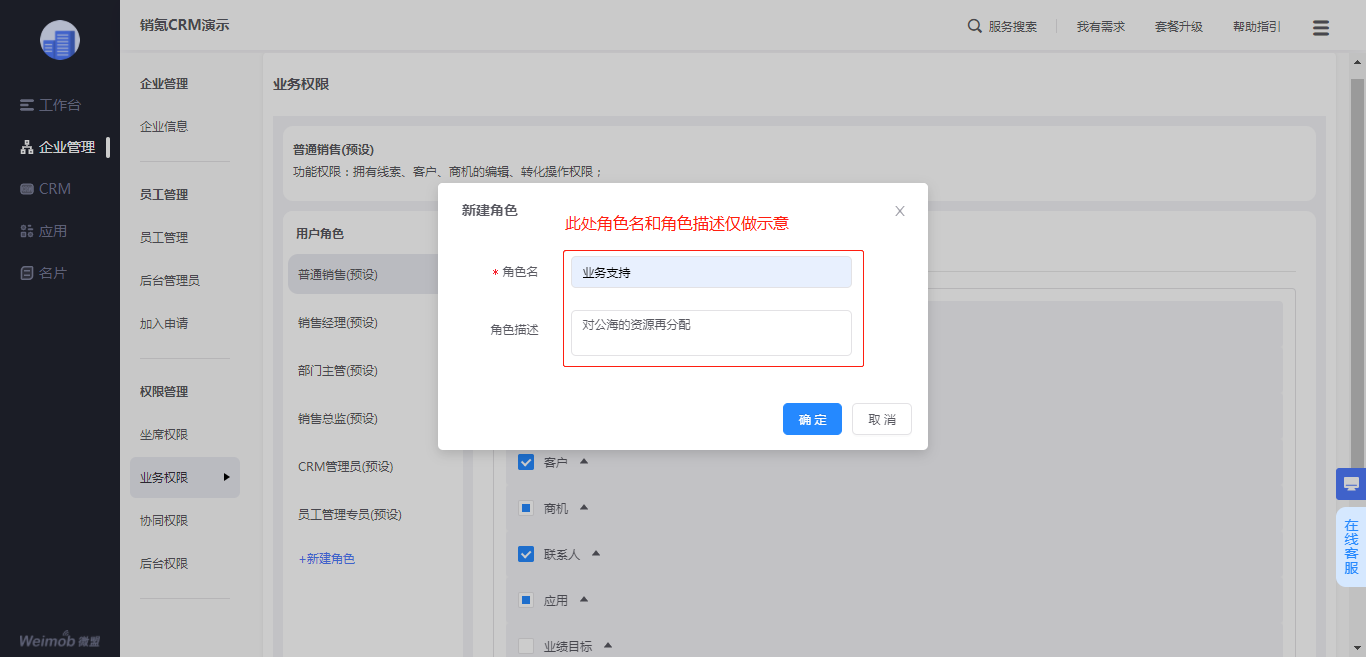1366x657 pixels.
Task: Click the CRM sidebar icon
Action: tap(27, 189)
